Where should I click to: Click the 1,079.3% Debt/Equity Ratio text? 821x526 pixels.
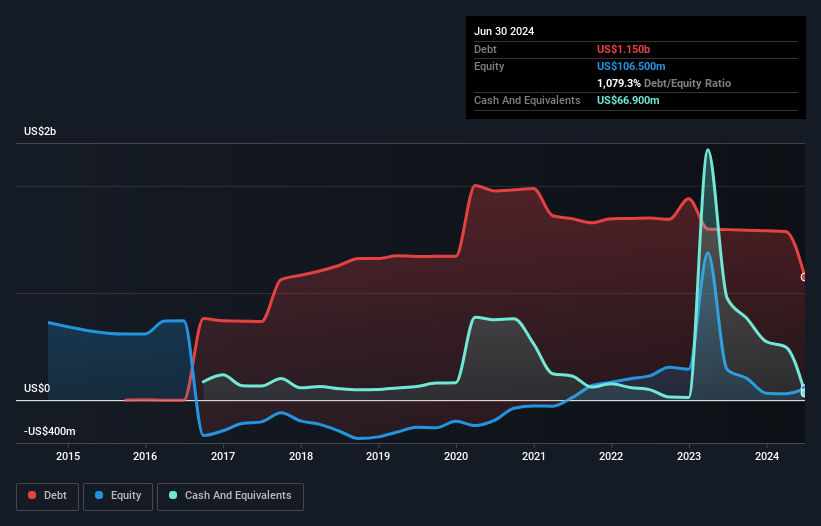(664, 83)
